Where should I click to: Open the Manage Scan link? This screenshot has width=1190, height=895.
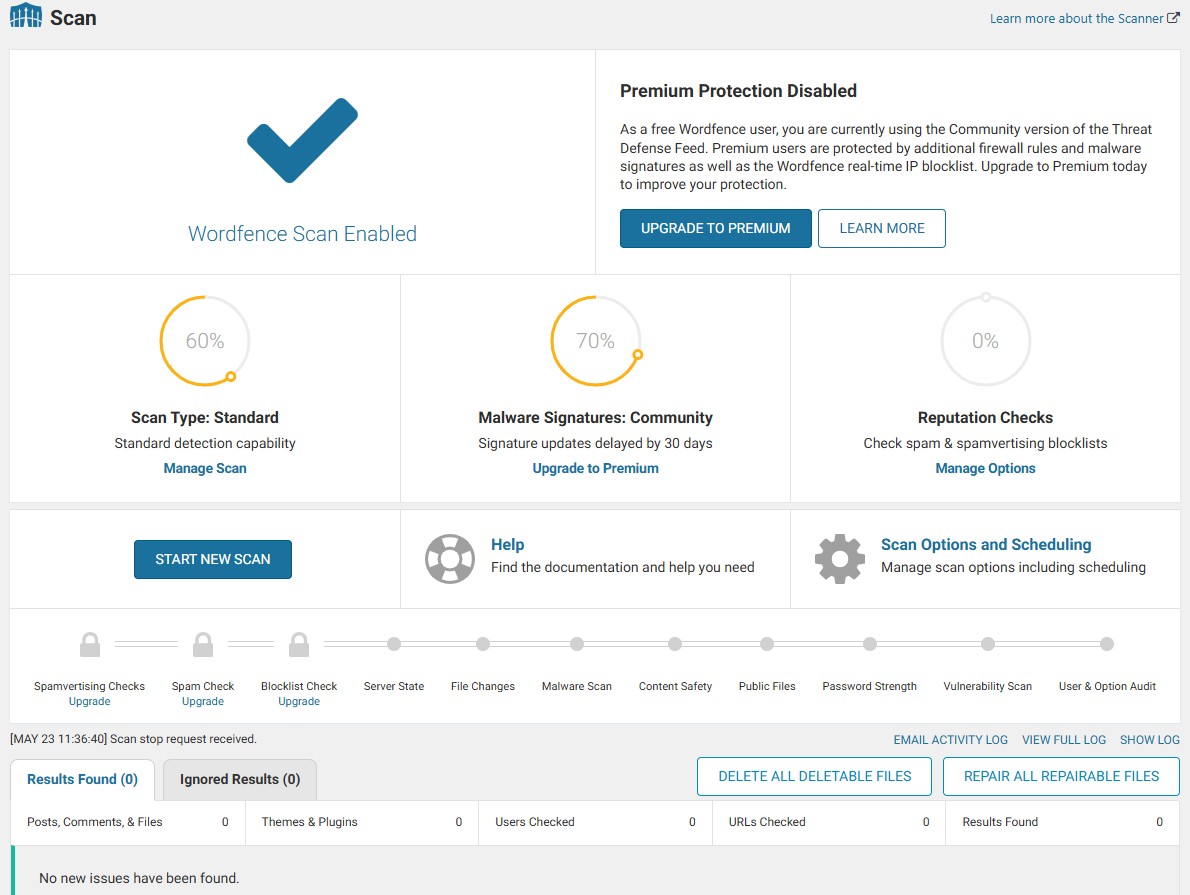tap(205, 468)
